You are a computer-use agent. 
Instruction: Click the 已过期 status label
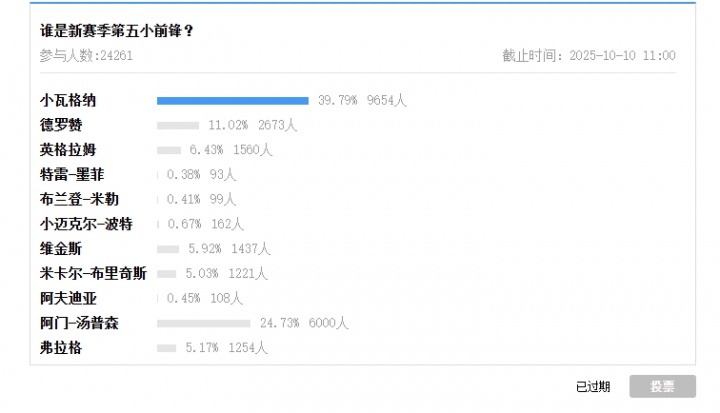coord(593,387)
